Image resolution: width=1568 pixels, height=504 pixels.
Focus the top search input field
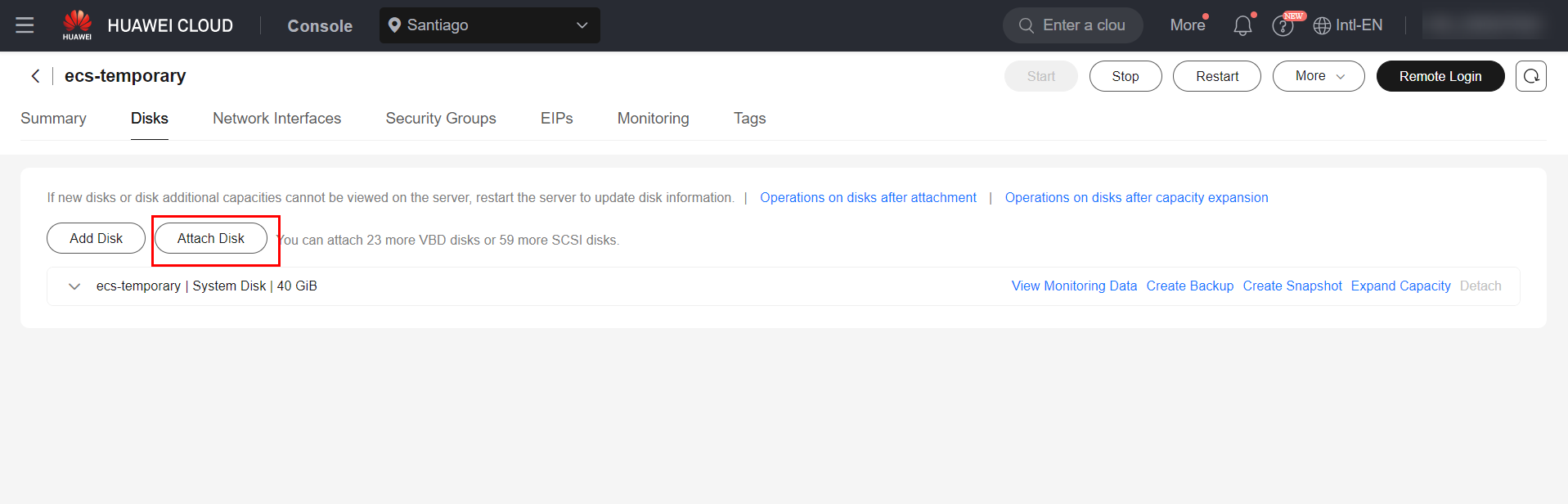click(x=1084, y=25)
